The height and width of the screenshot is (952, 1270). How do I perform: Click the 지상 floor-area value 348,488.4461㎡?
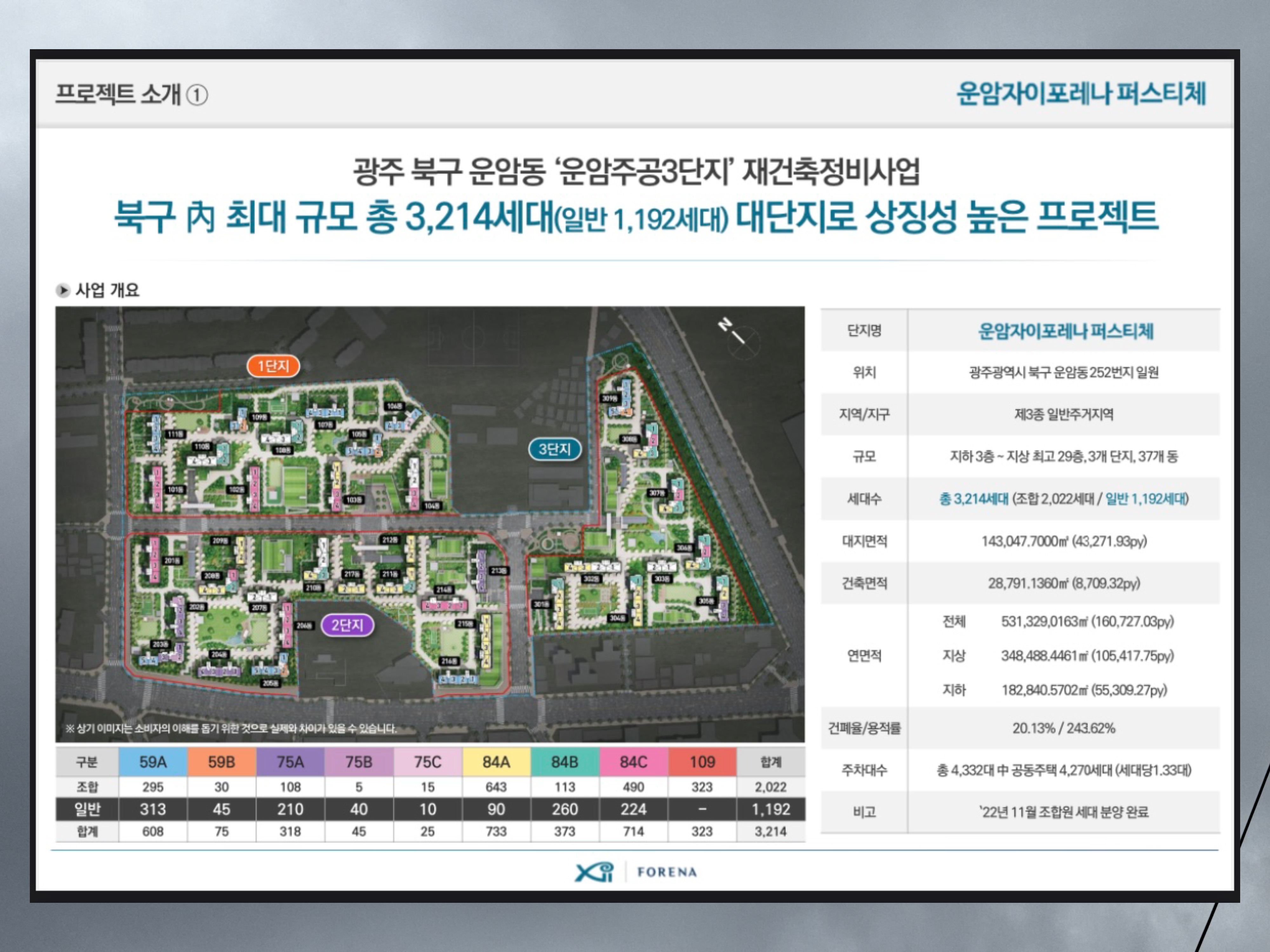coord(1087,655)
